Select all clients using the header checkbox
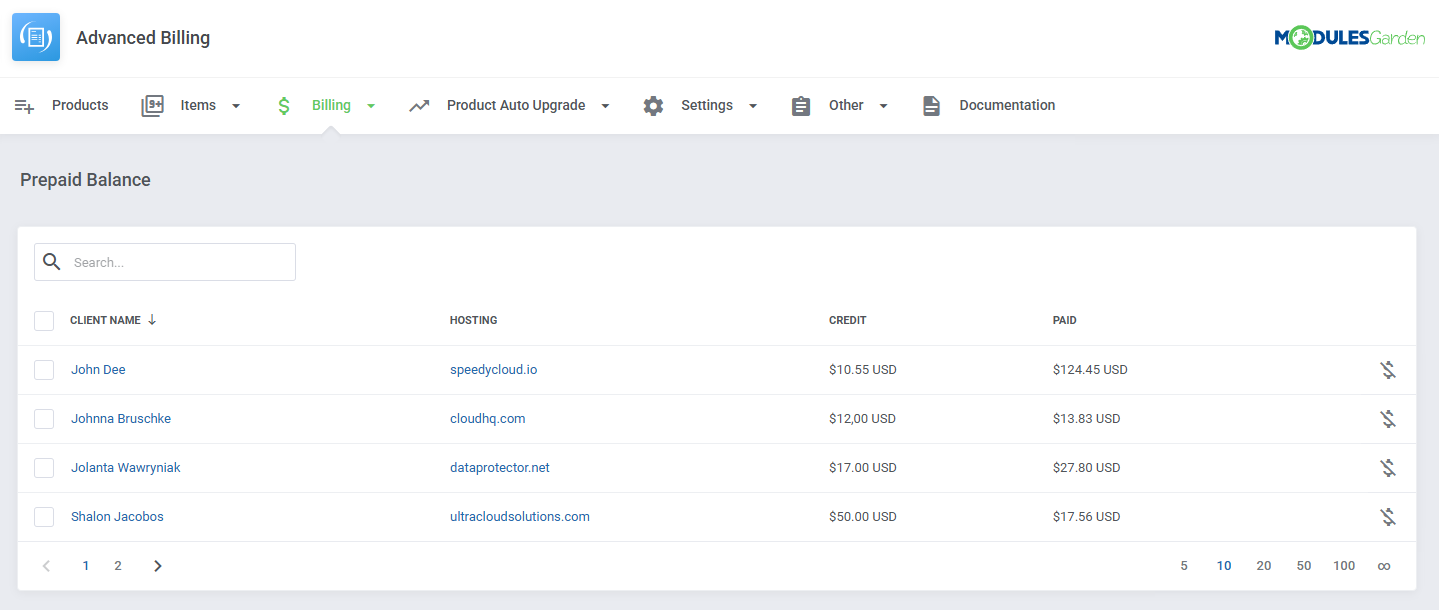Screen dimensions: 1439x610 pyautogui.click(x=44, y=320)
